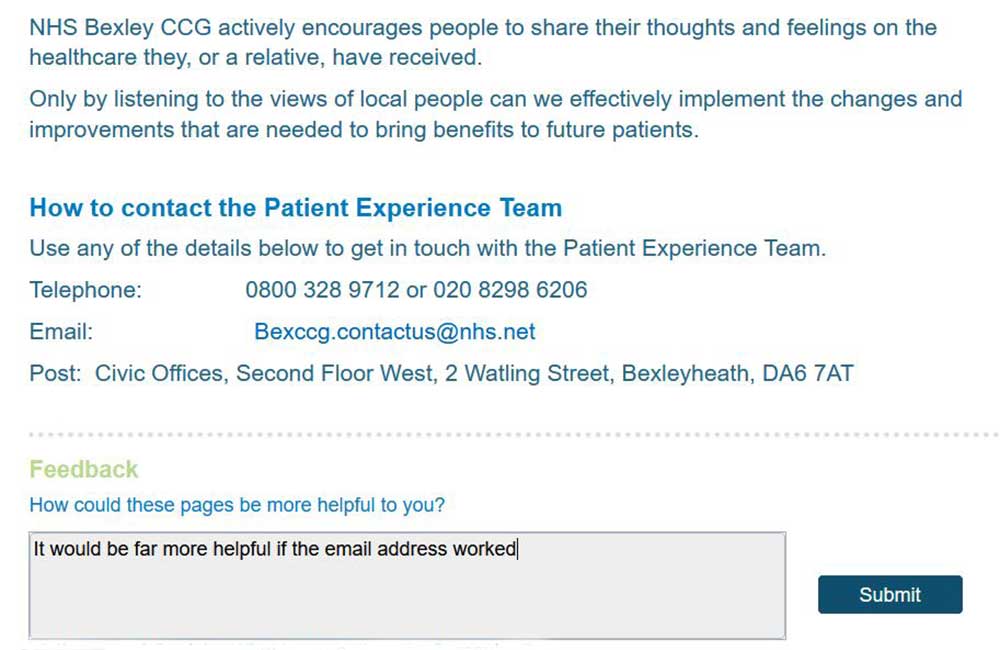Click the 020 8298 6206 phone number
The image size is (1000, 650).
point(510,290)
